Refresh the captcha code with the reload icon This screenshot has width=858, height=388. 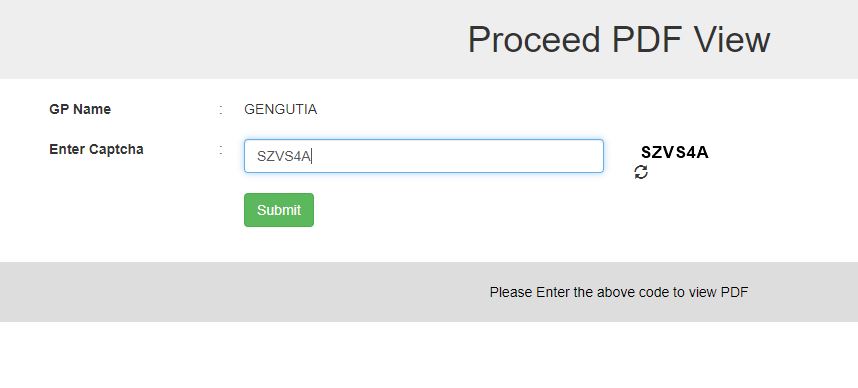coord(641,172)
